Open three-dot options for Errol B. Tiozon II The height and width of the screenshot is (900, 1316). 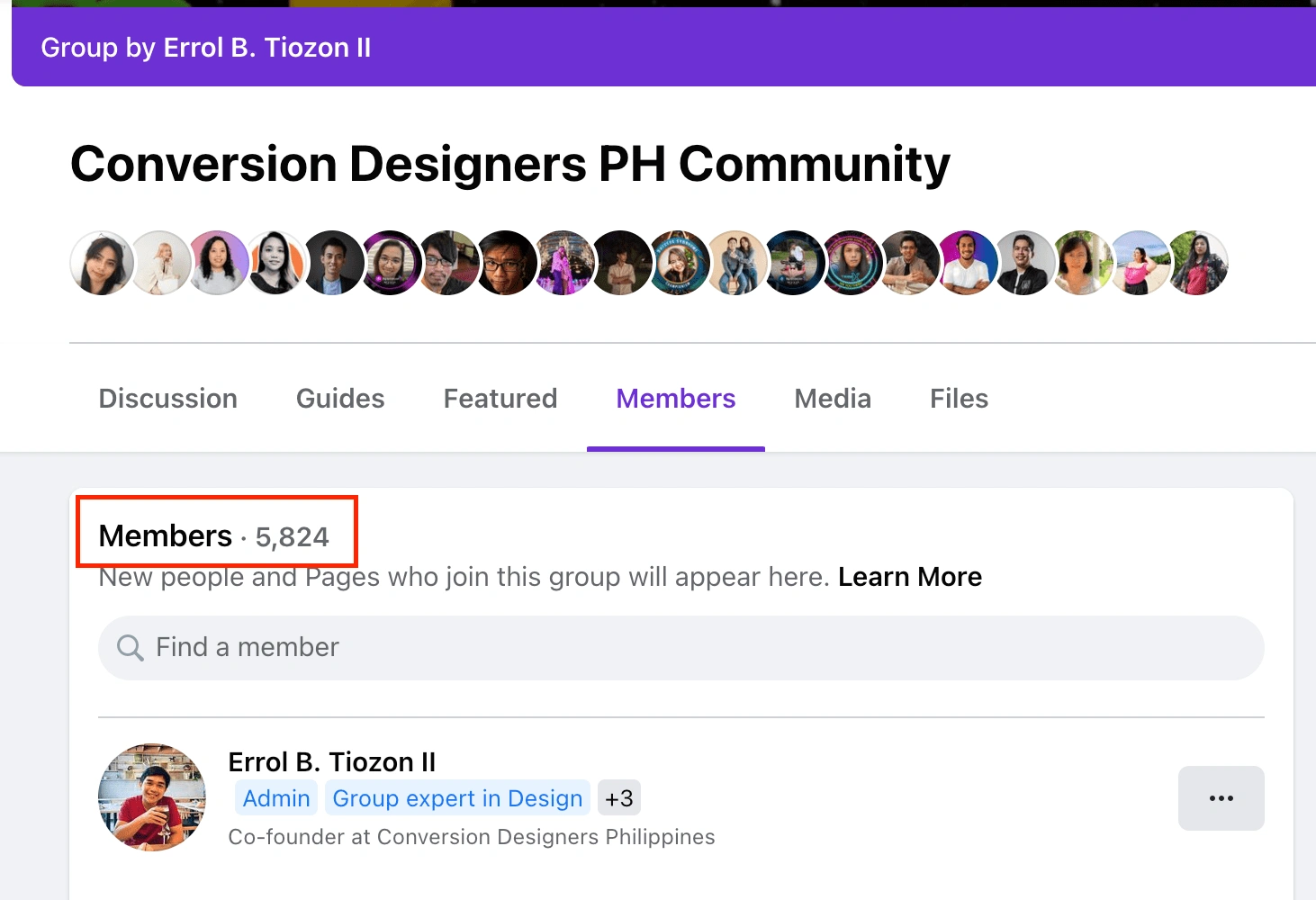[x=1221, y=798]
